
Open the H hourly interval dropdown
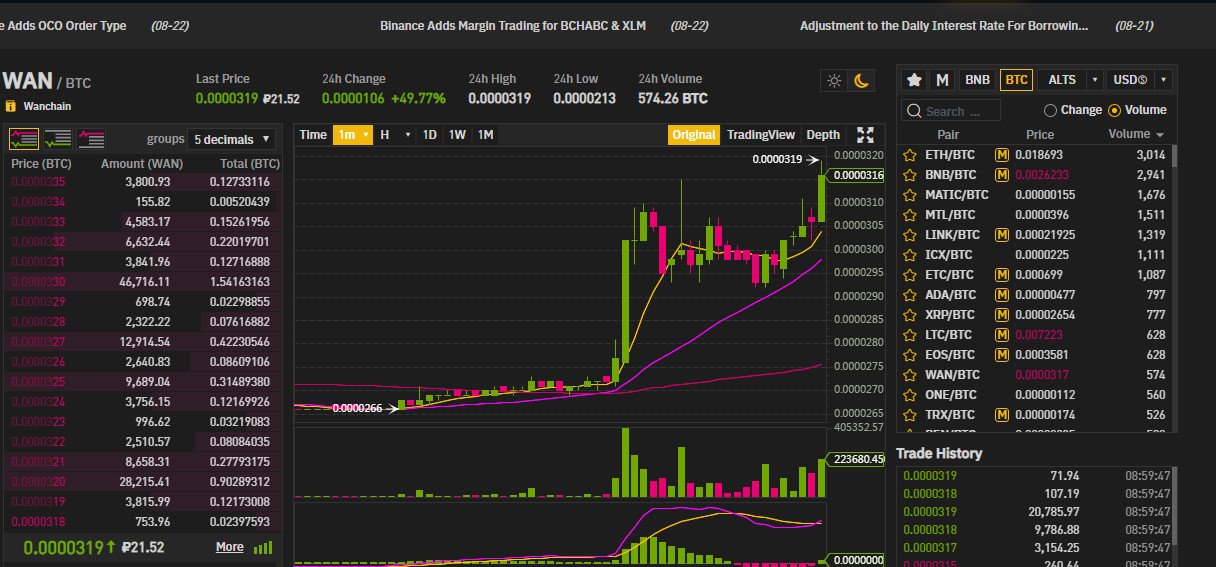click(395, 135)
